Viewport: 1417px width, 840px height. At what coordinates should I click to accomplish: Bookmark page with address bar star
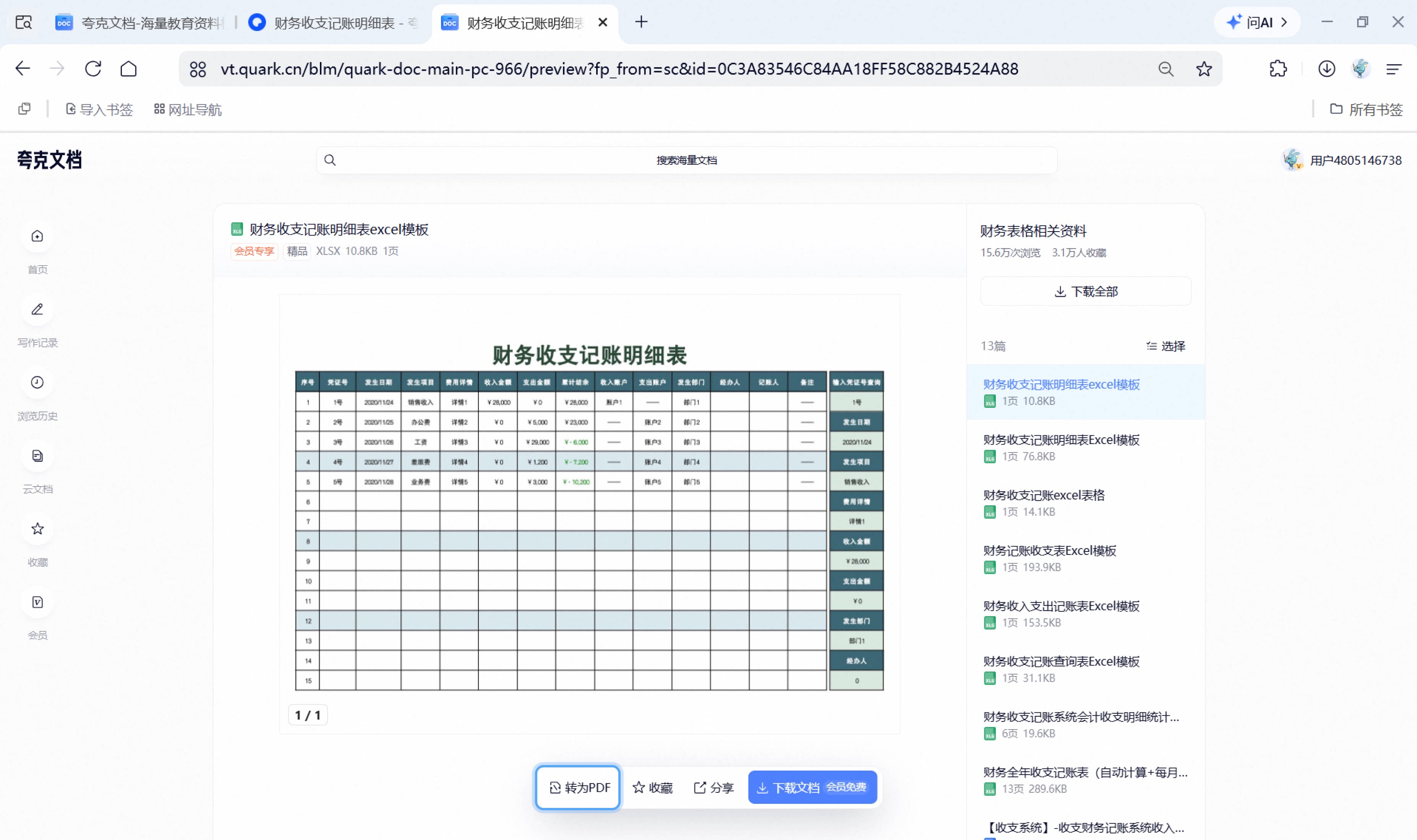click(1204, 69)
